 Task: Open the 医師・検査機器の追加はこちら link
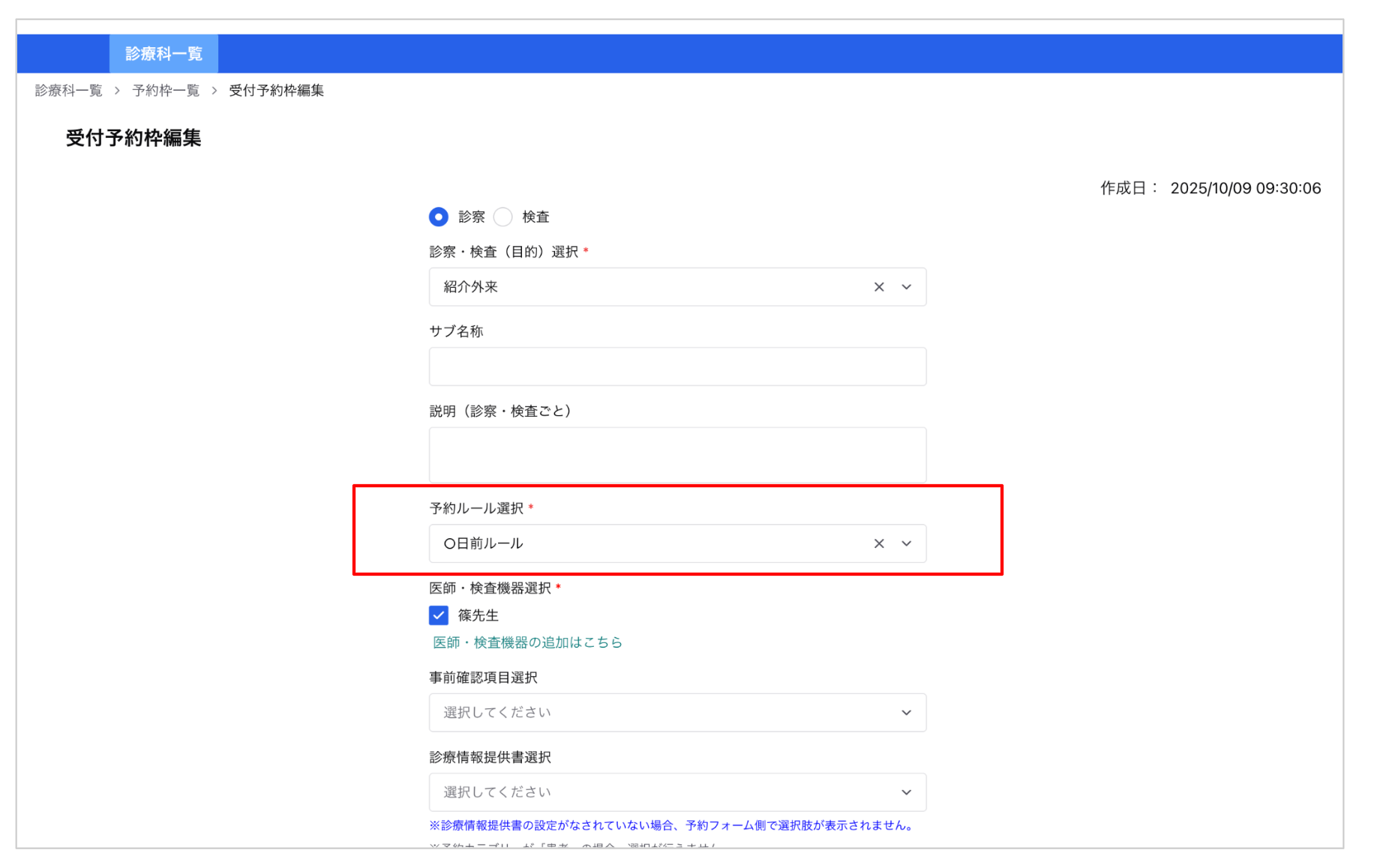coord(527,642)
